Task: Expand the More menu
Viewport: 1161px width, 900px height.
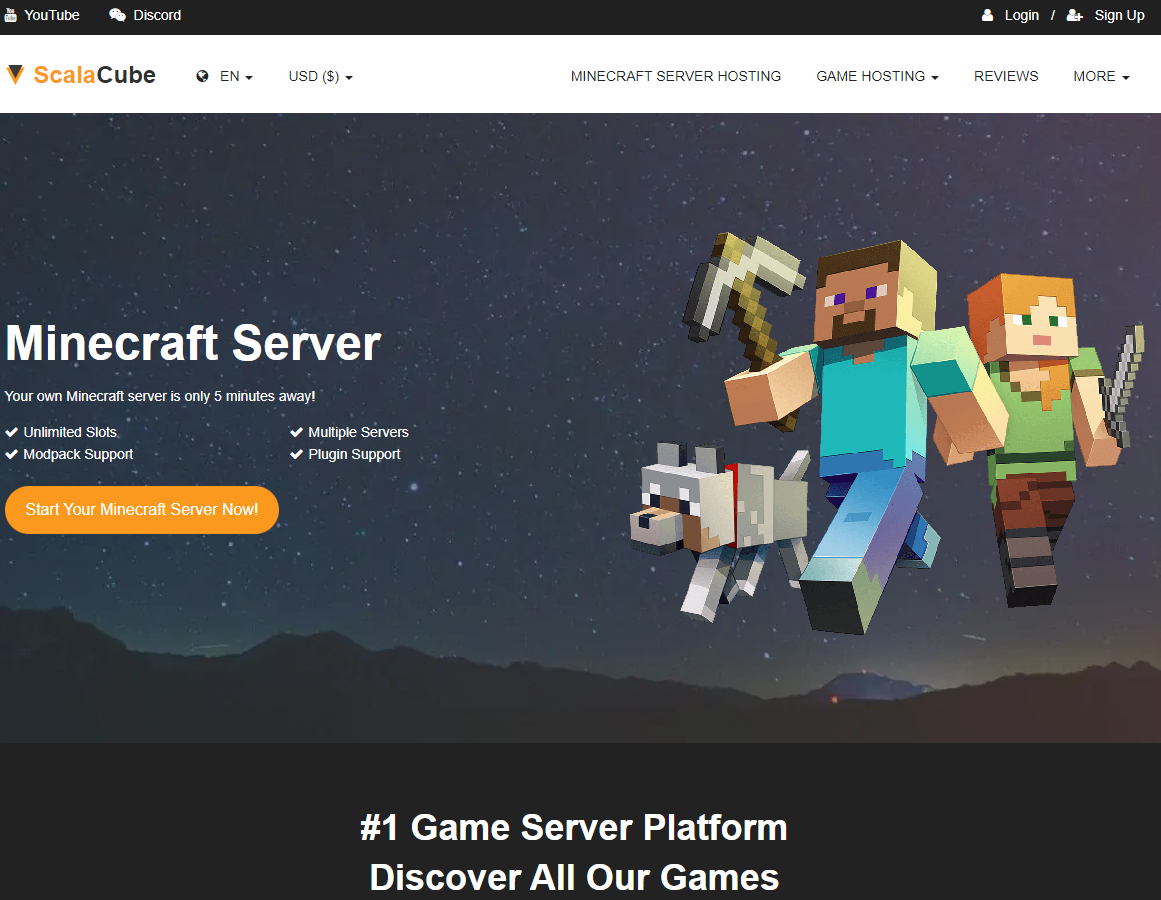Action: pyautogui.click(x=1101, y=76)
